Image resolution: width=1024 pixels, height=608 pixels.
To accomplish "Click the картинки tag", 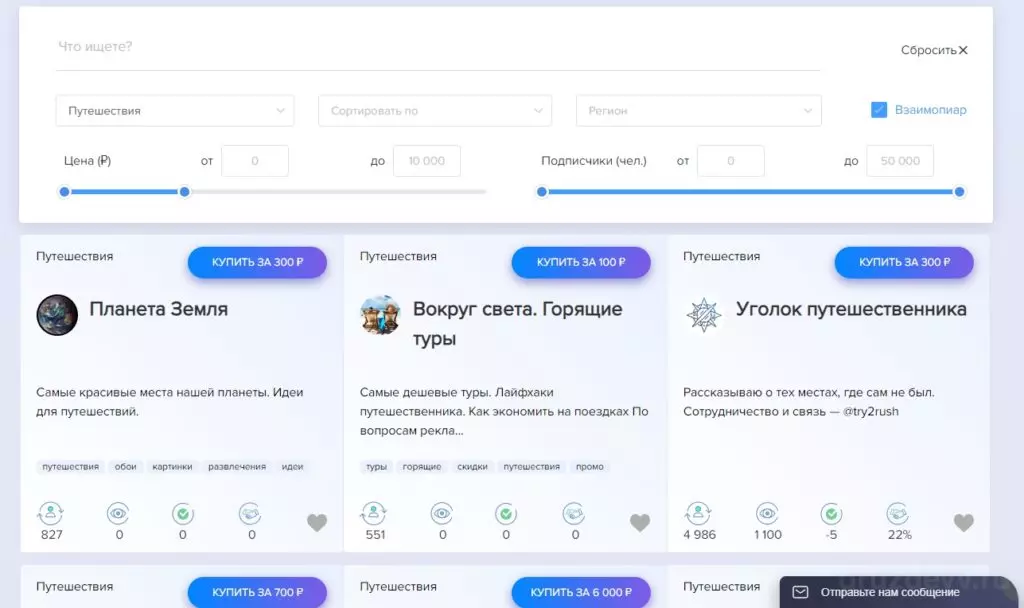I will (172, 467).
